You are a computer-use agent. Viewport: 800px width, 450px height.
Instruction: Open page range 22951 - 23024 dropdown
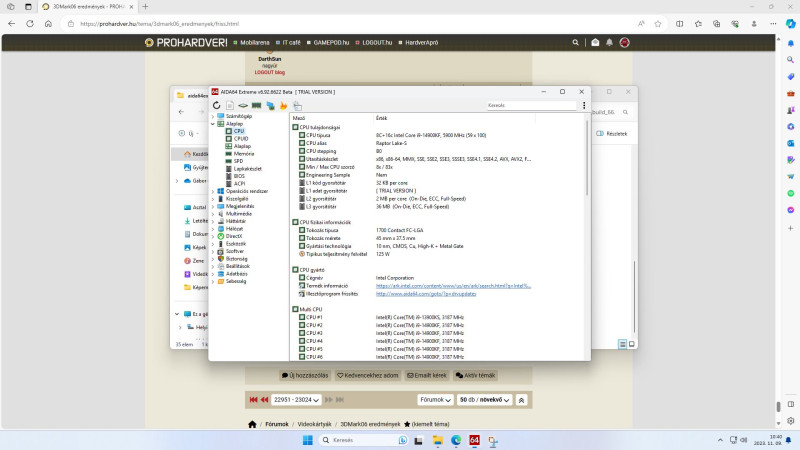pos(296,400)
